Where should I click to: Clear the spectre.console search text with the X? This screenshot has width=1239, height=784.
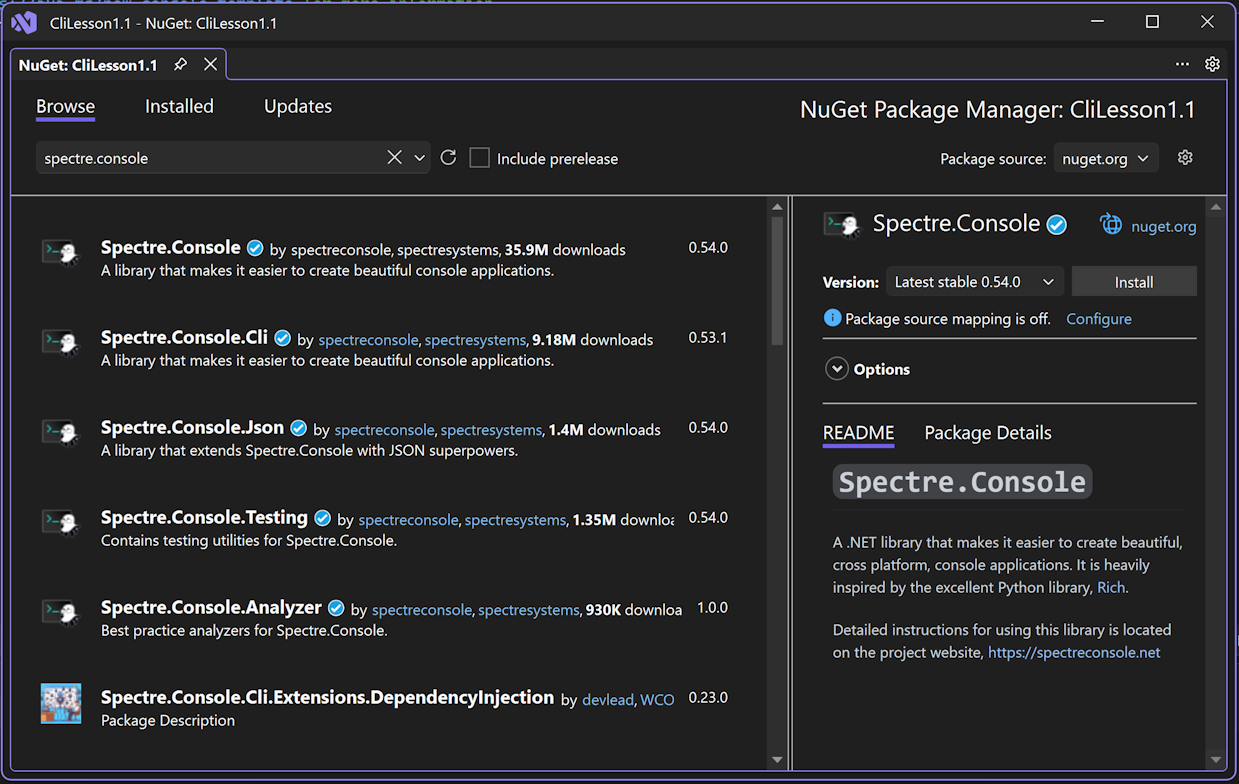coord(395,157)
